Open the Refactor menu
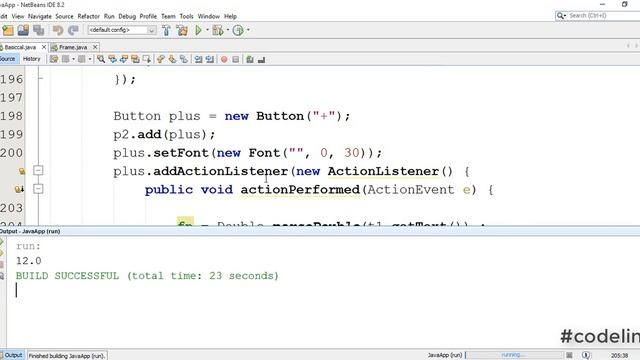 (89, 16)
